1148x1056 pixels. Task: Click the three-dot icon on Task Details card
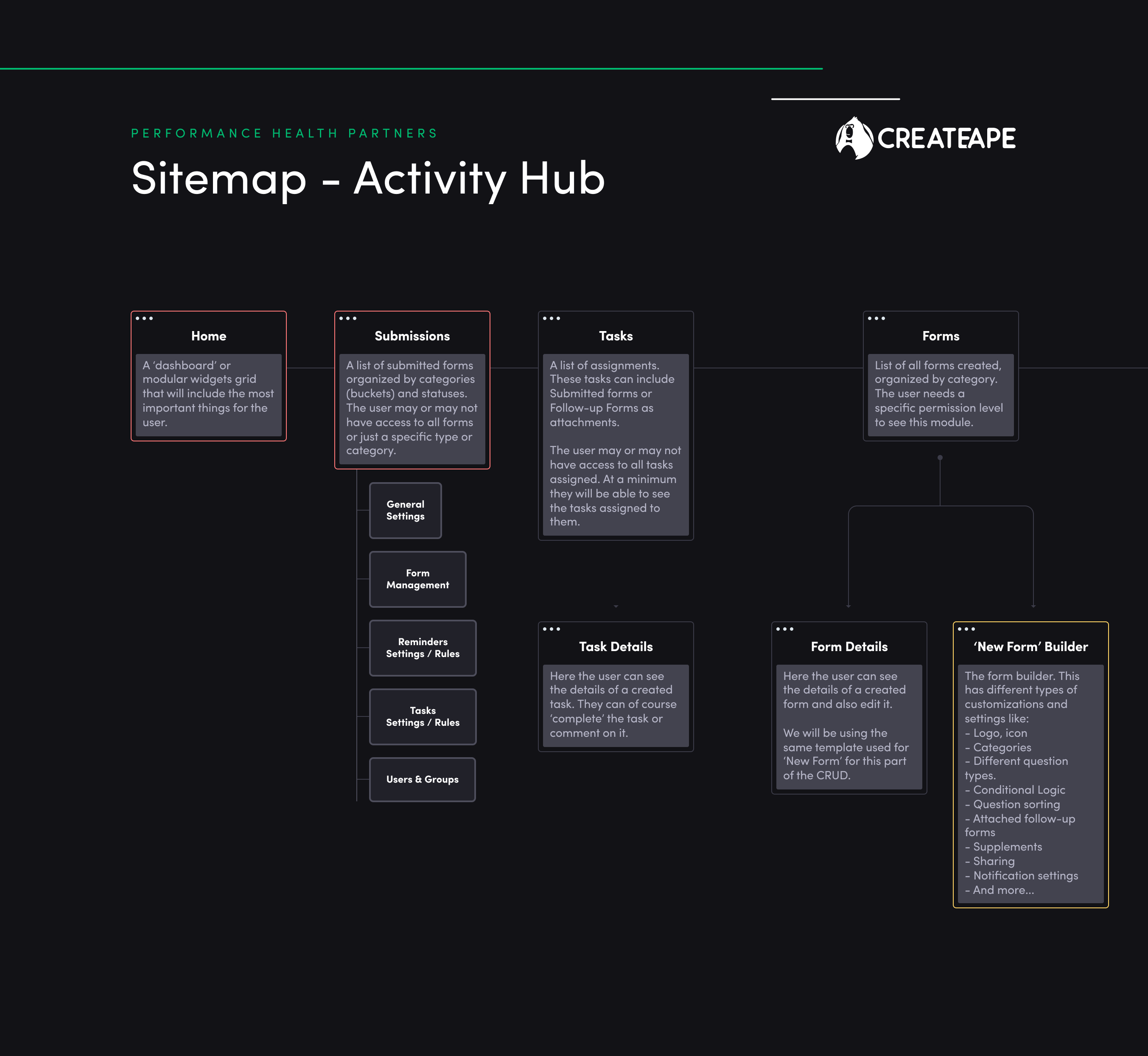coord(552,629)
